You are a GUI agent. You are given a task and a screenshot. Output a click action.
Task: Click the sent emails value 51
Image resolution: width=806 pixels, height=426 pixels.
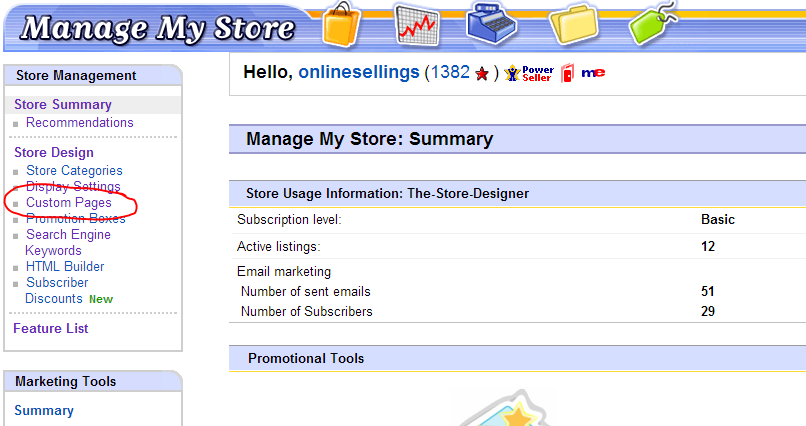point(708,291)
